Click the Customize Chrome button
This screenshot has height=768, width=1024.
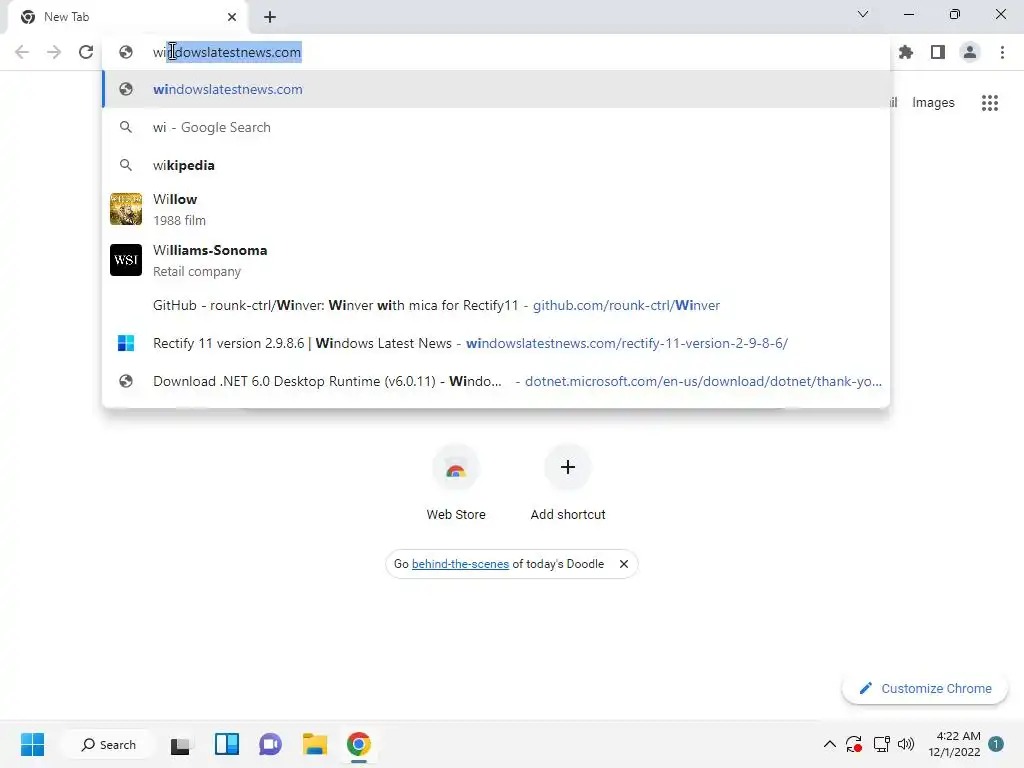[x=925, y=688]
